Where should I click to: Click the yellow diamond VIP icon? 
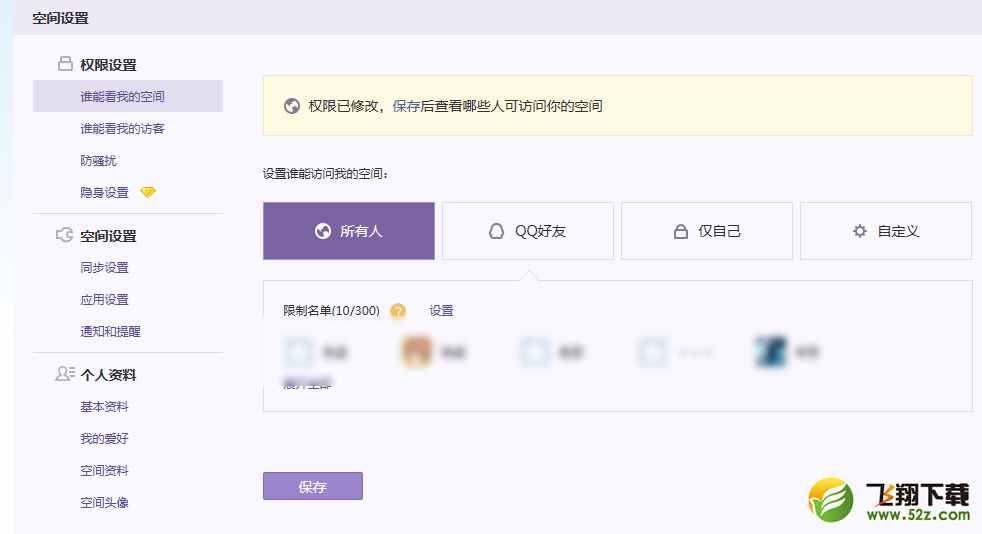148,192
